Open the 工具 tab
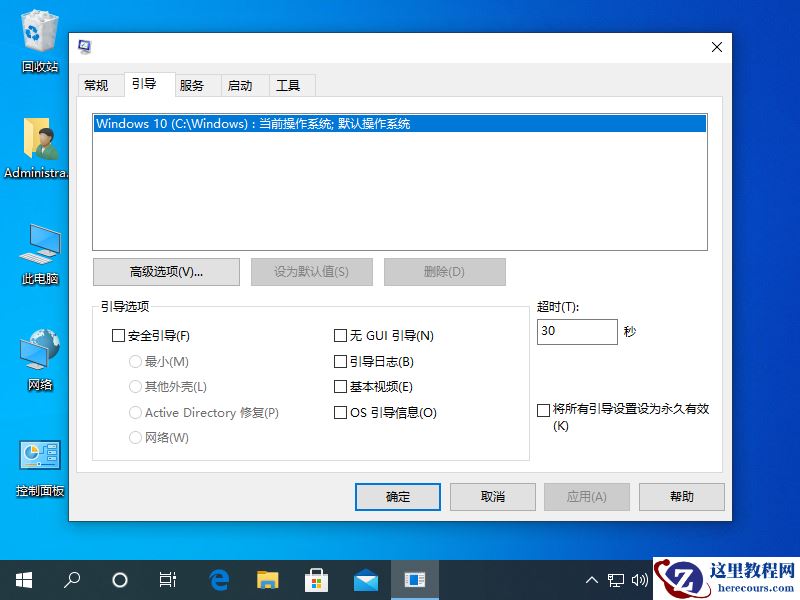The image size is (800, 600). (291, 85)
